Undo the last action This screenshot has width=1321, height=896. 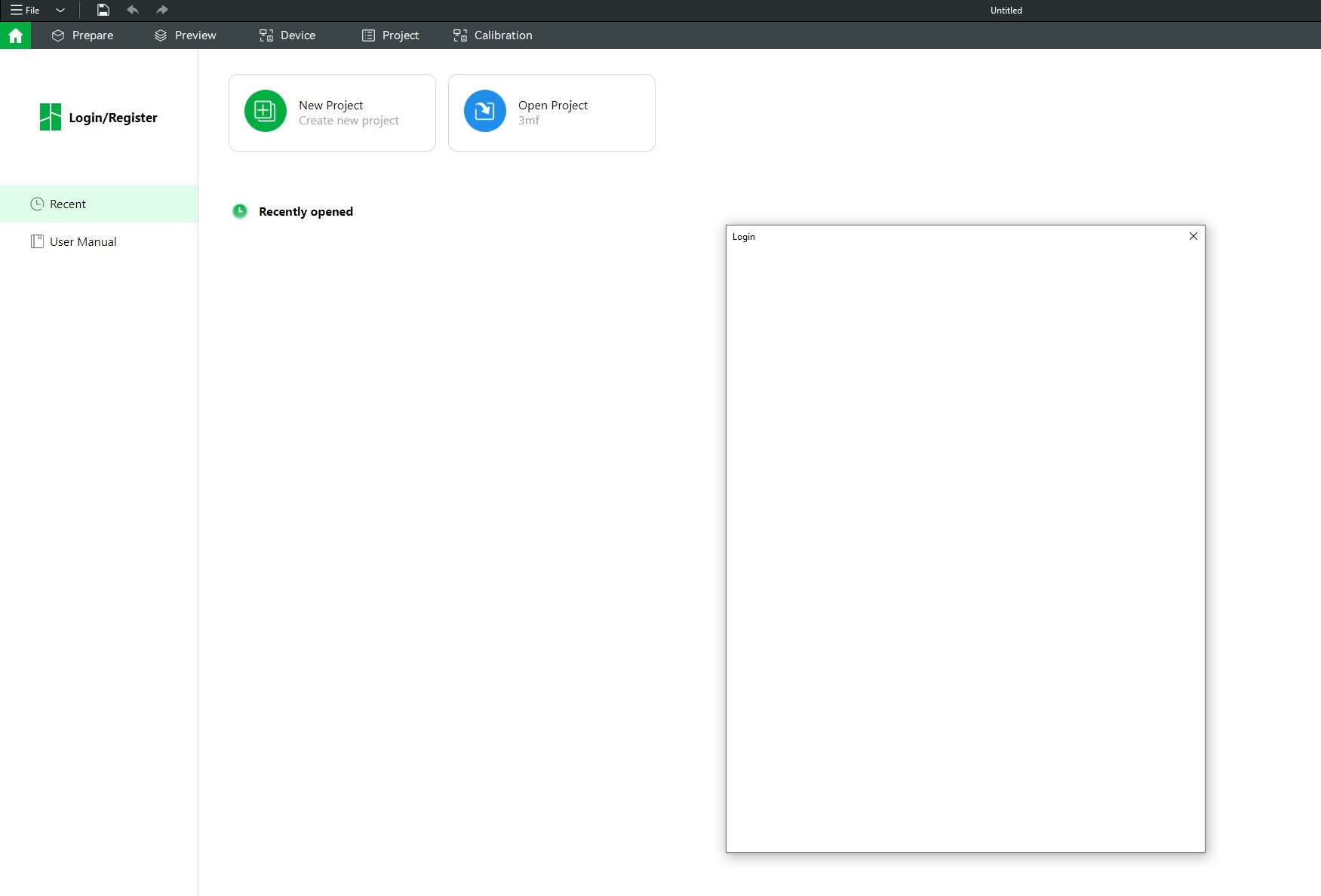tap(133, 10)
